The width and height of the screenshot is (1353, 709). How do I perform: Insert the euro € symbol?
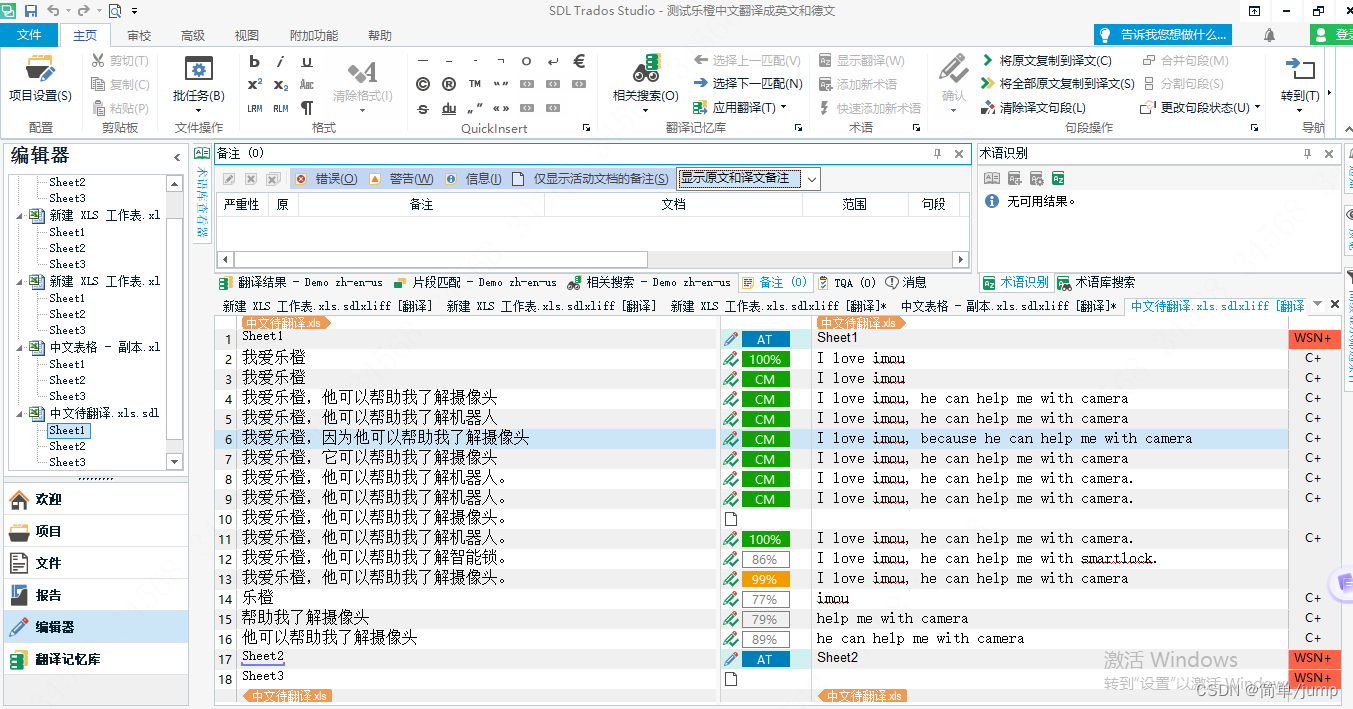(x=579, y=61)
